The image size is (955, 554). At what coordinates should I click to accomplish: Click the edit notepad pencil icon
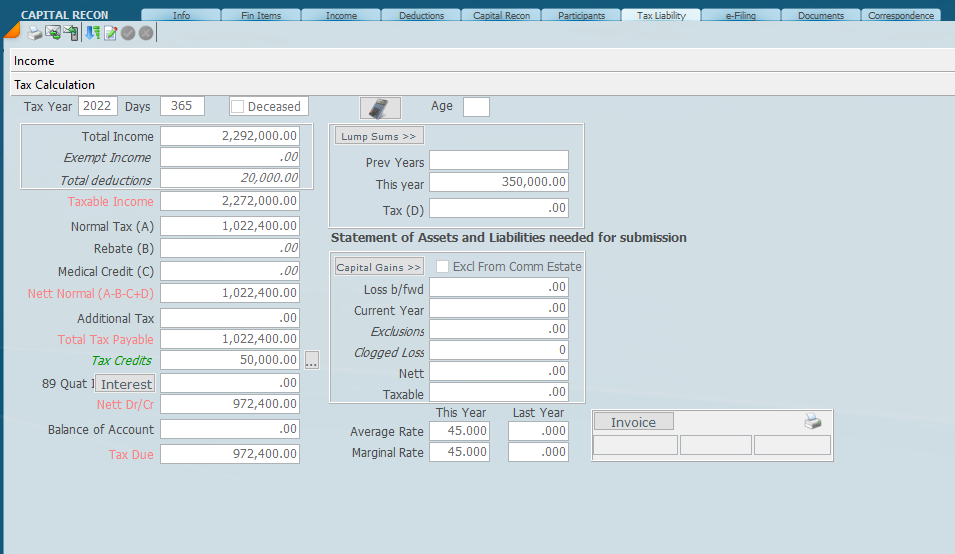coord(110,33)
